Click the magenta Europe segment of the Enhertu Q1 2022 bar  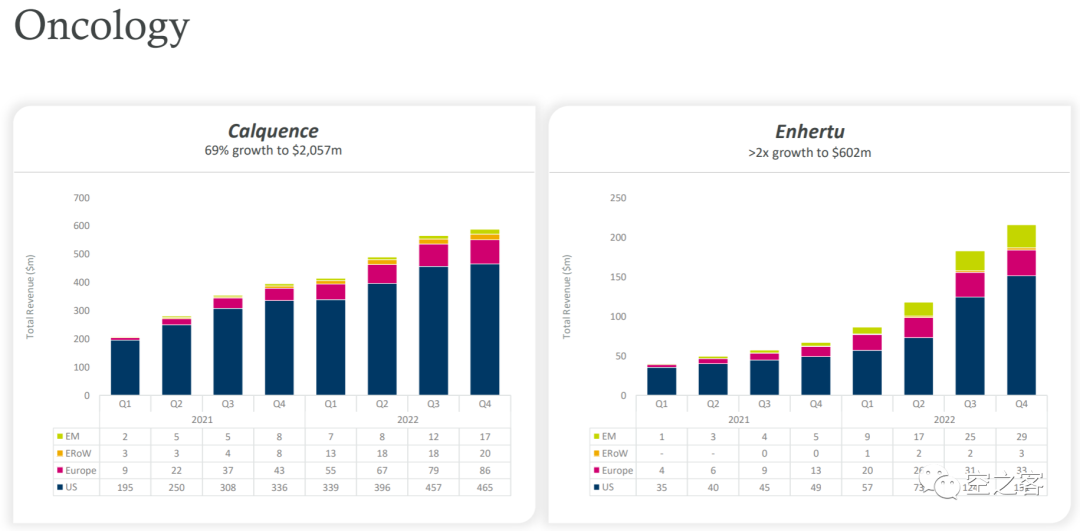(x=867, y=342)
